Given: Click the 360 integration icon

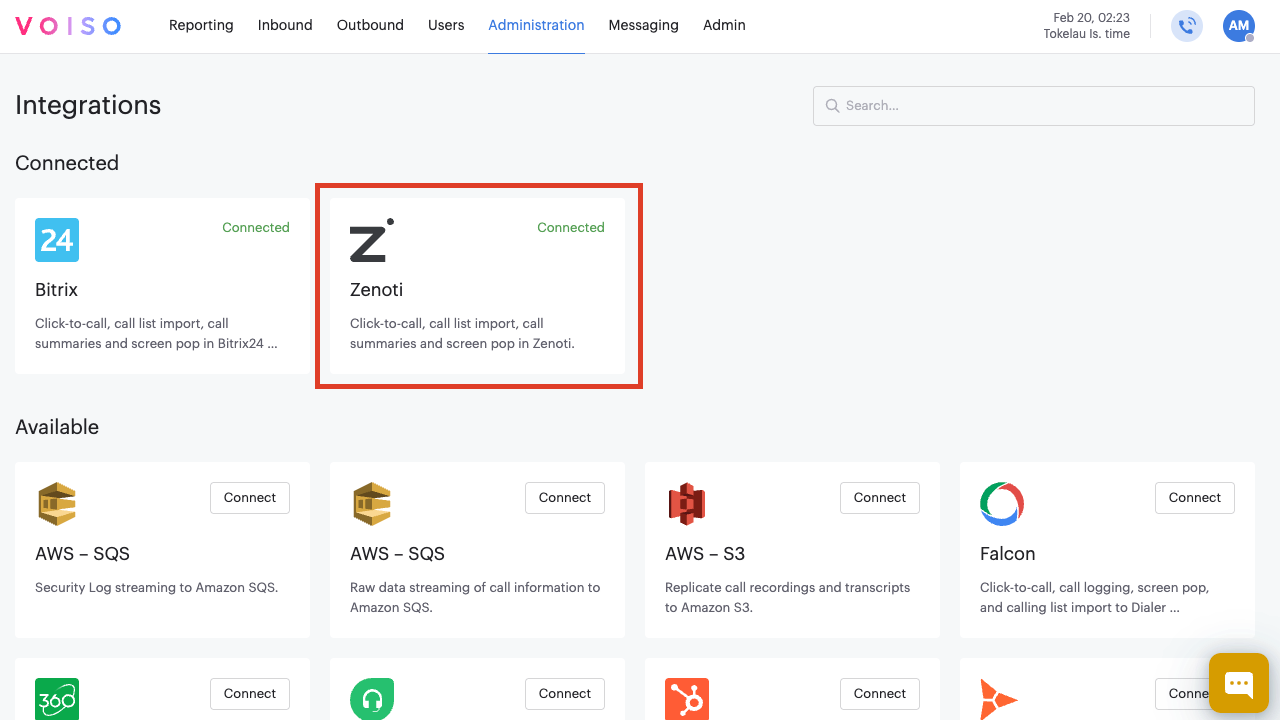Looking at the screenshot, I should click(56, 699).
